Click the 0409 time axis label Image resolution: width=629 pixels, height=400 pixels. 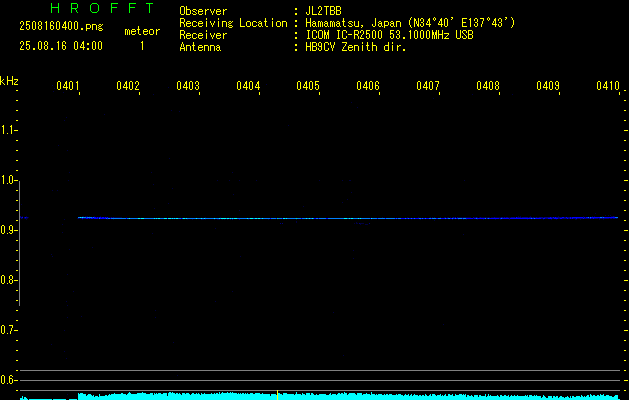[548, 86]
